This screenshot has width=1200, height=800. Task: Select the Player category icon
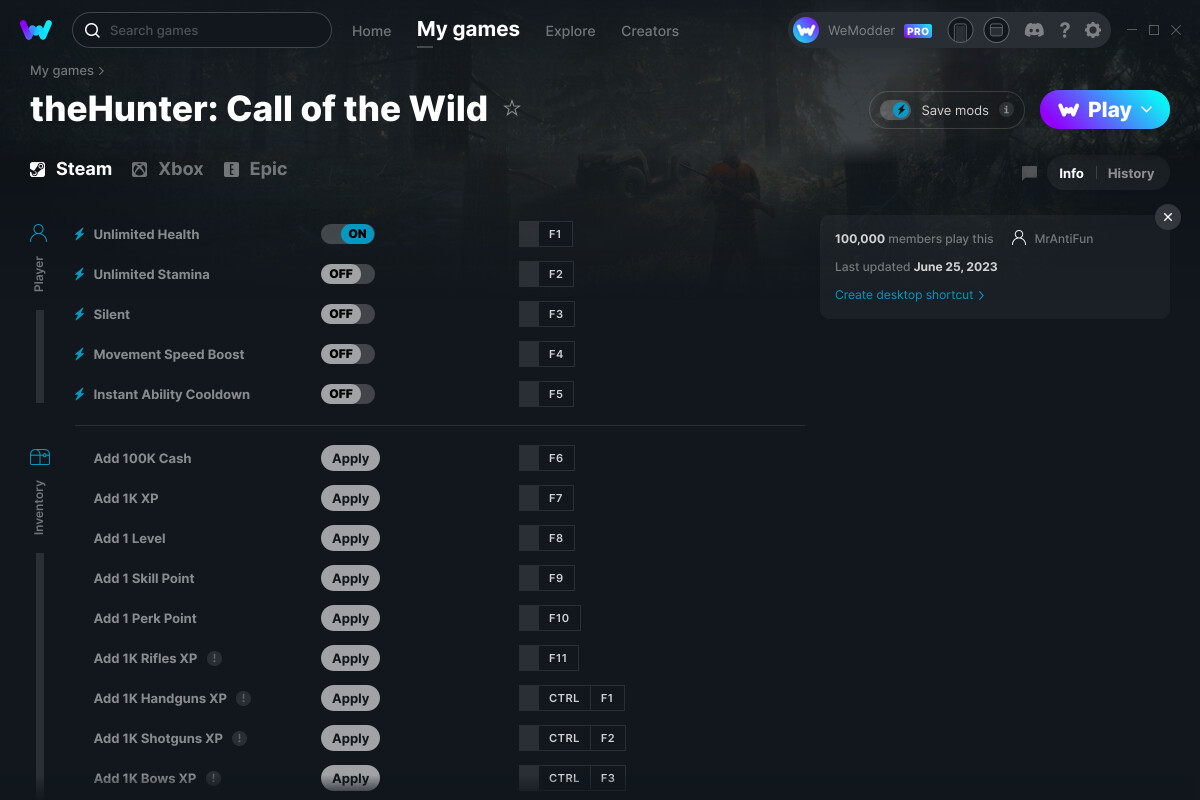click(39, 233)
